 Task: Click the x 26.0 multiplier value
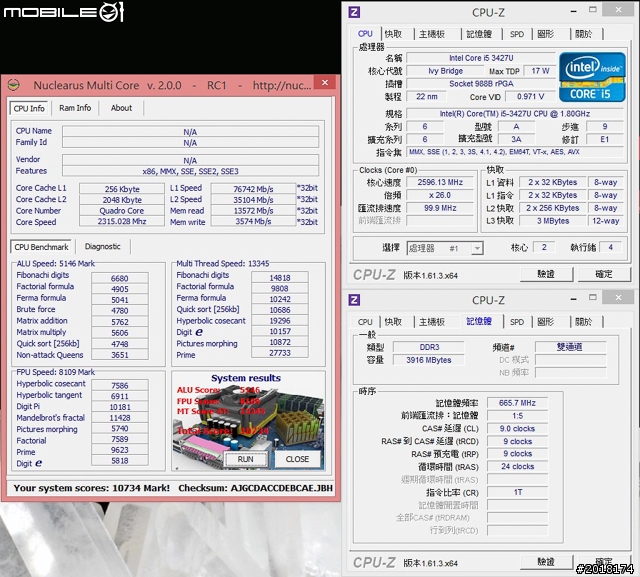[440, 195]
